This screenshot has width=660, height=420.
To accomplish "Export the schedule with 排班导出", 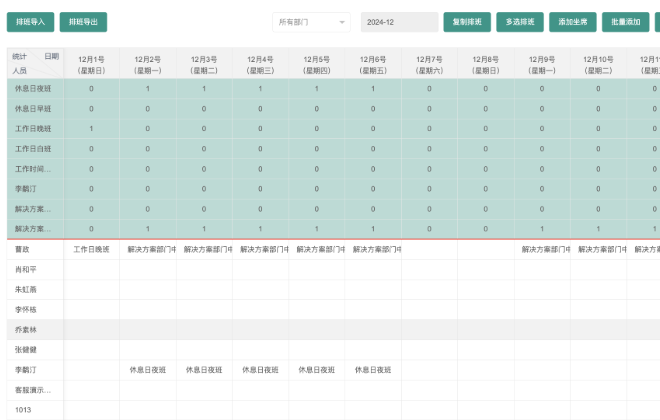I will coord(83,21).
